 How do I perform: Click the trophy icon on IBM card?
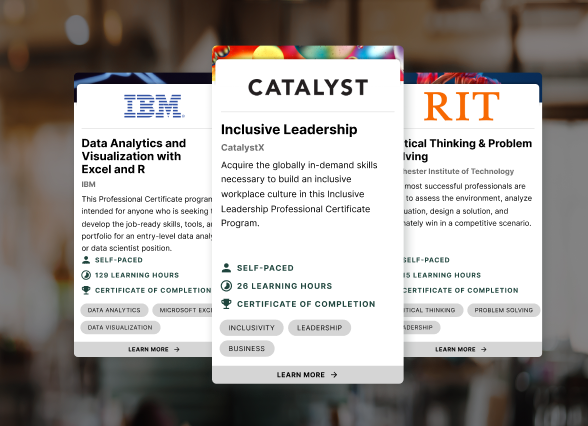[86, 290]
